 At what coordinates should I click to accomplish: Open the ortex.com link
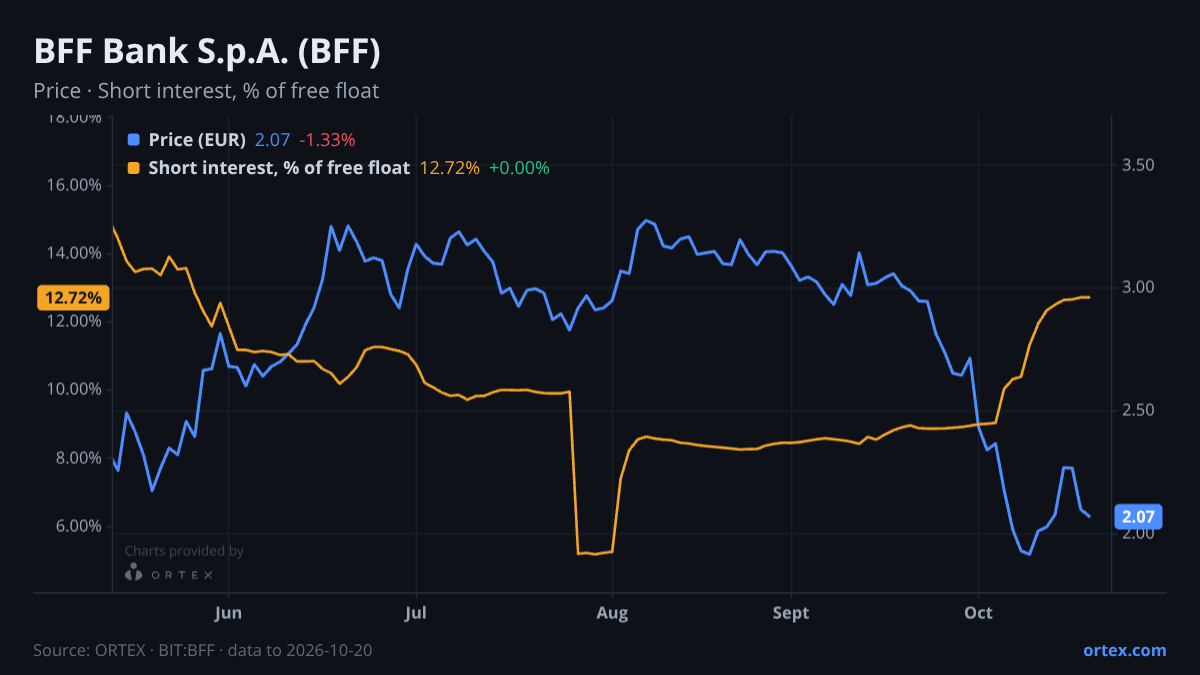pos(1124,650)
